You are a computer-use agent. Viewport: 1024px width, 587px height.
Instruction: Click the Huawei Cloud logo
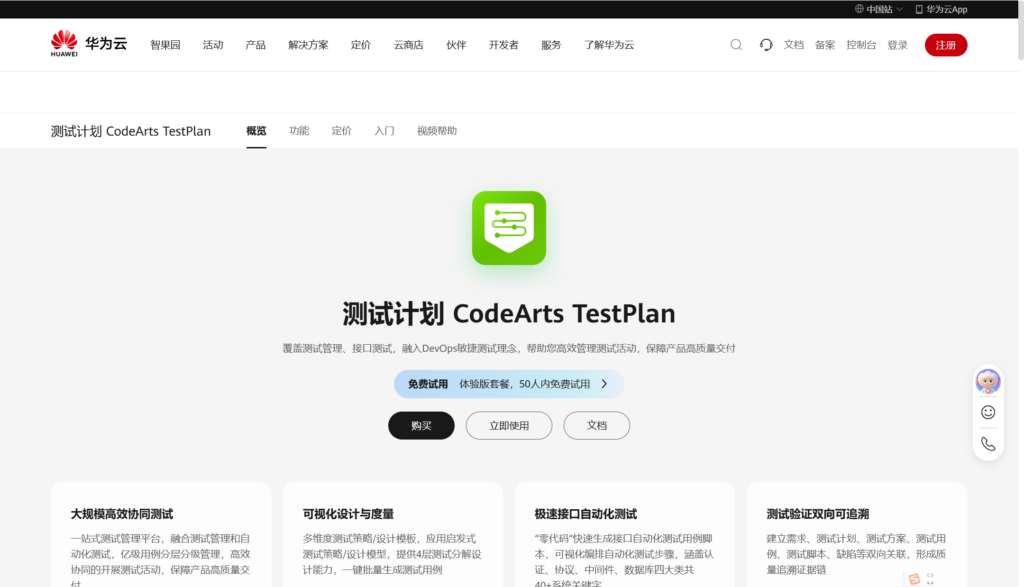click(89, 44)
